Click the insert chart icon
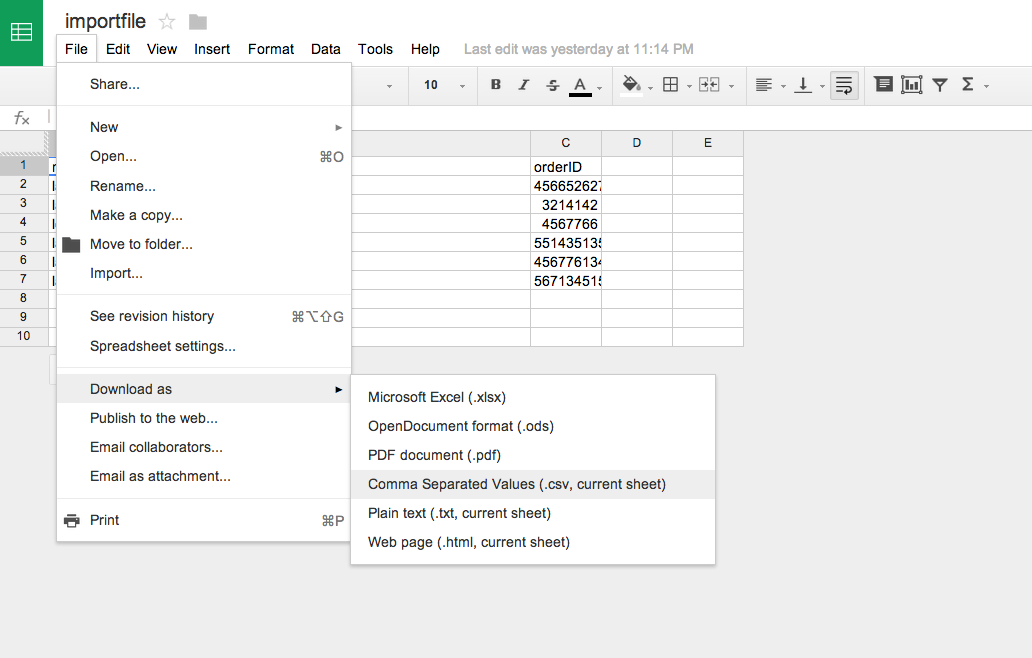 (x=912, y=84)
